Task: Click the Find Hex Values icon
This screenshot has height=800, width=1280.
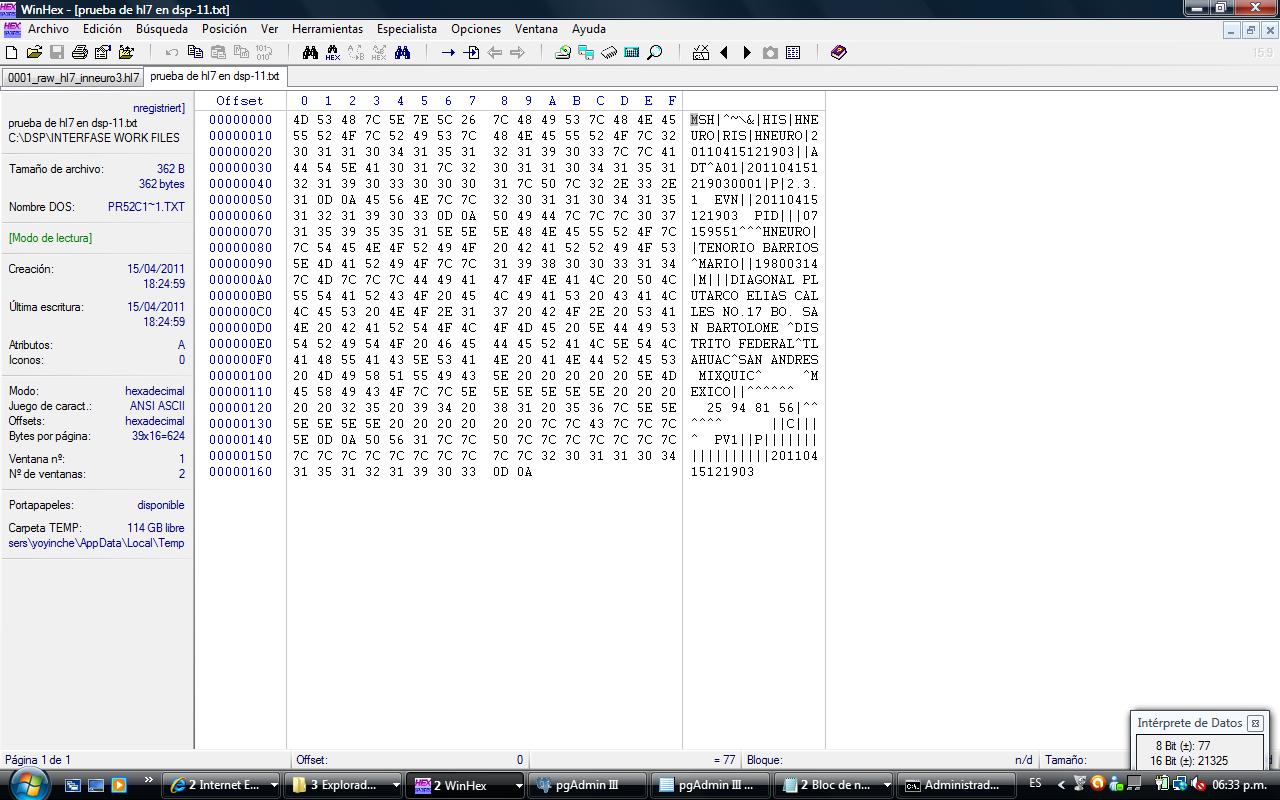Action: 333,52
